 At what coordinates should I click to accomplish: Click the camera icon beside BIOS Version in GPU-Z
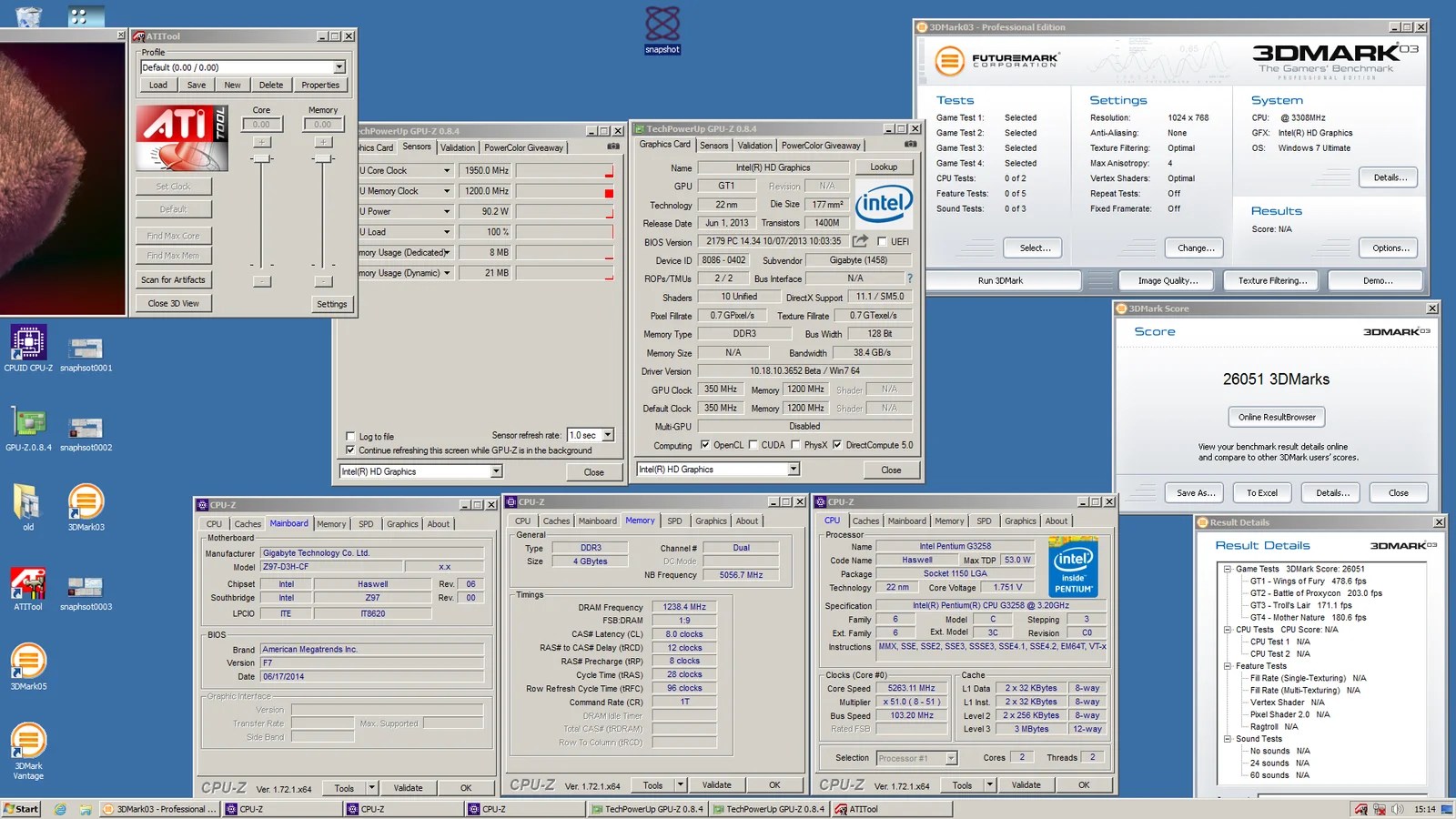tap(859, 240)
